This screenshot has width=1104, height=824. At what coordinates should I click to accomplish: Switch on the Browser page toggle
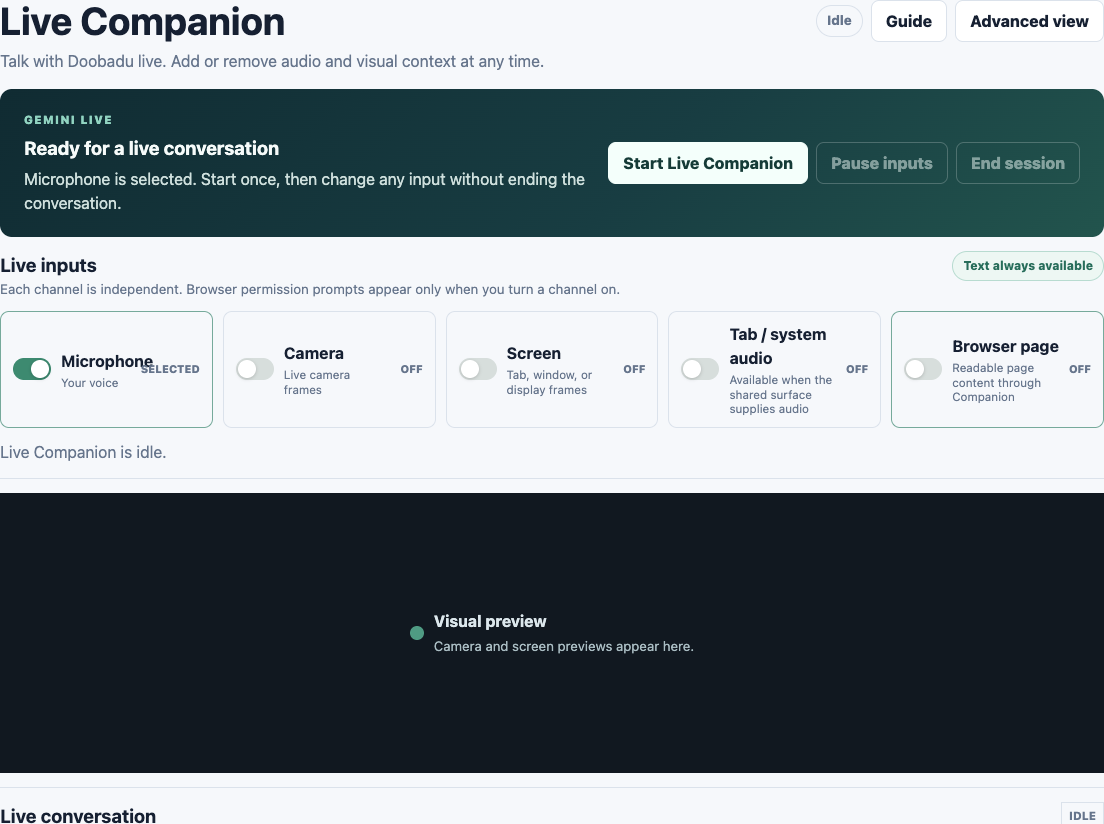point(922,369)
